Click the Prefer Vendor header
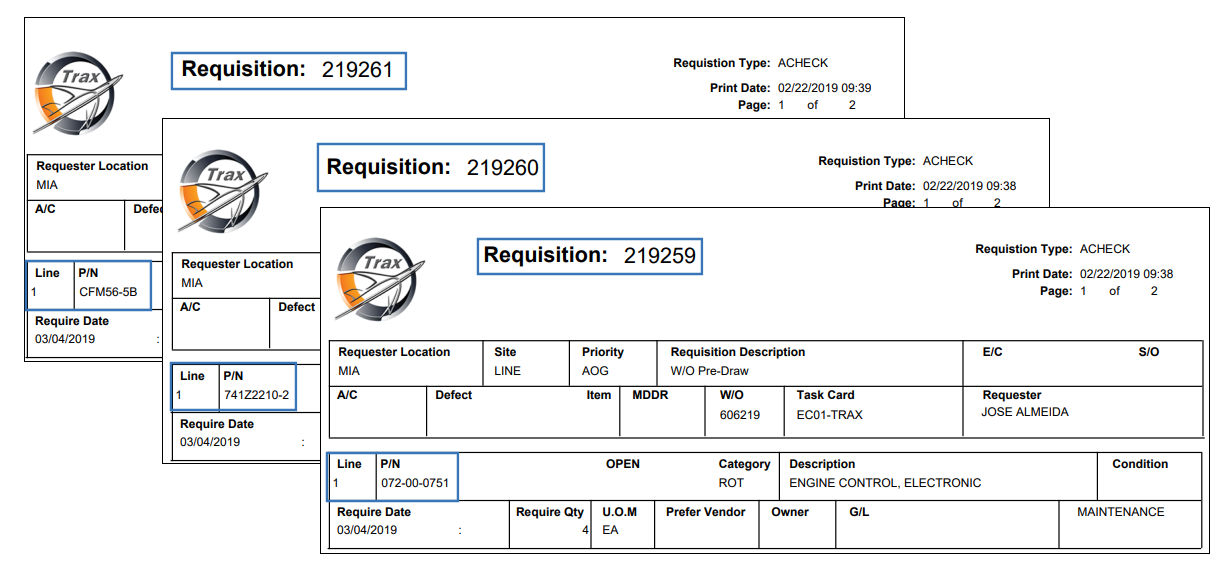This screenshot has width=1225, height=570. click(x=706, y=512)
